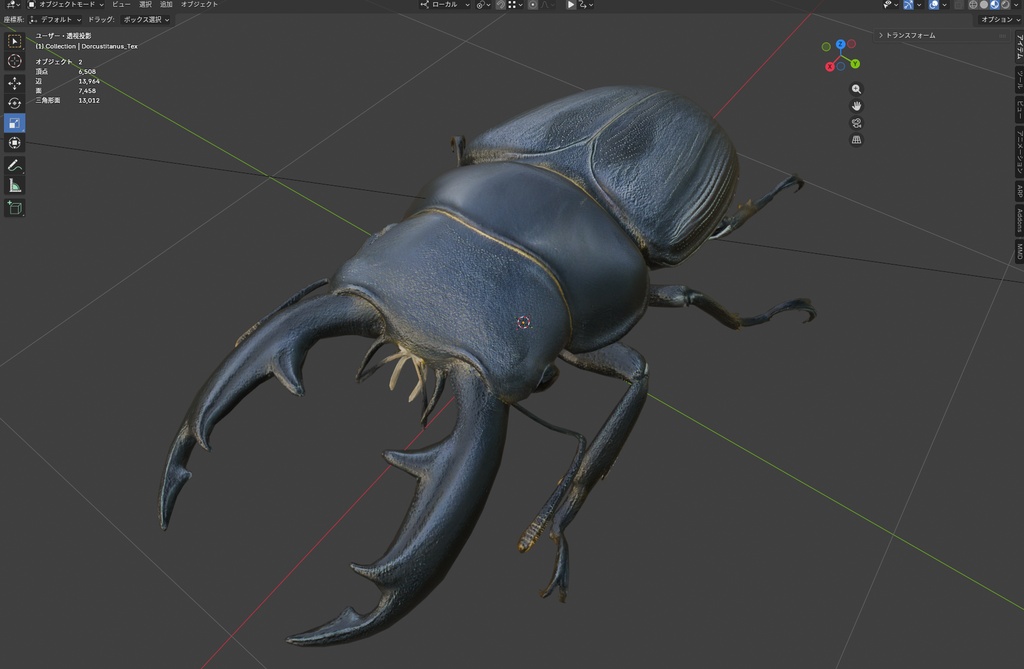Viewport: 1024px width, 669px height.
Task: Open the オブジェクトモード mode dropdown
Action: 65,5
